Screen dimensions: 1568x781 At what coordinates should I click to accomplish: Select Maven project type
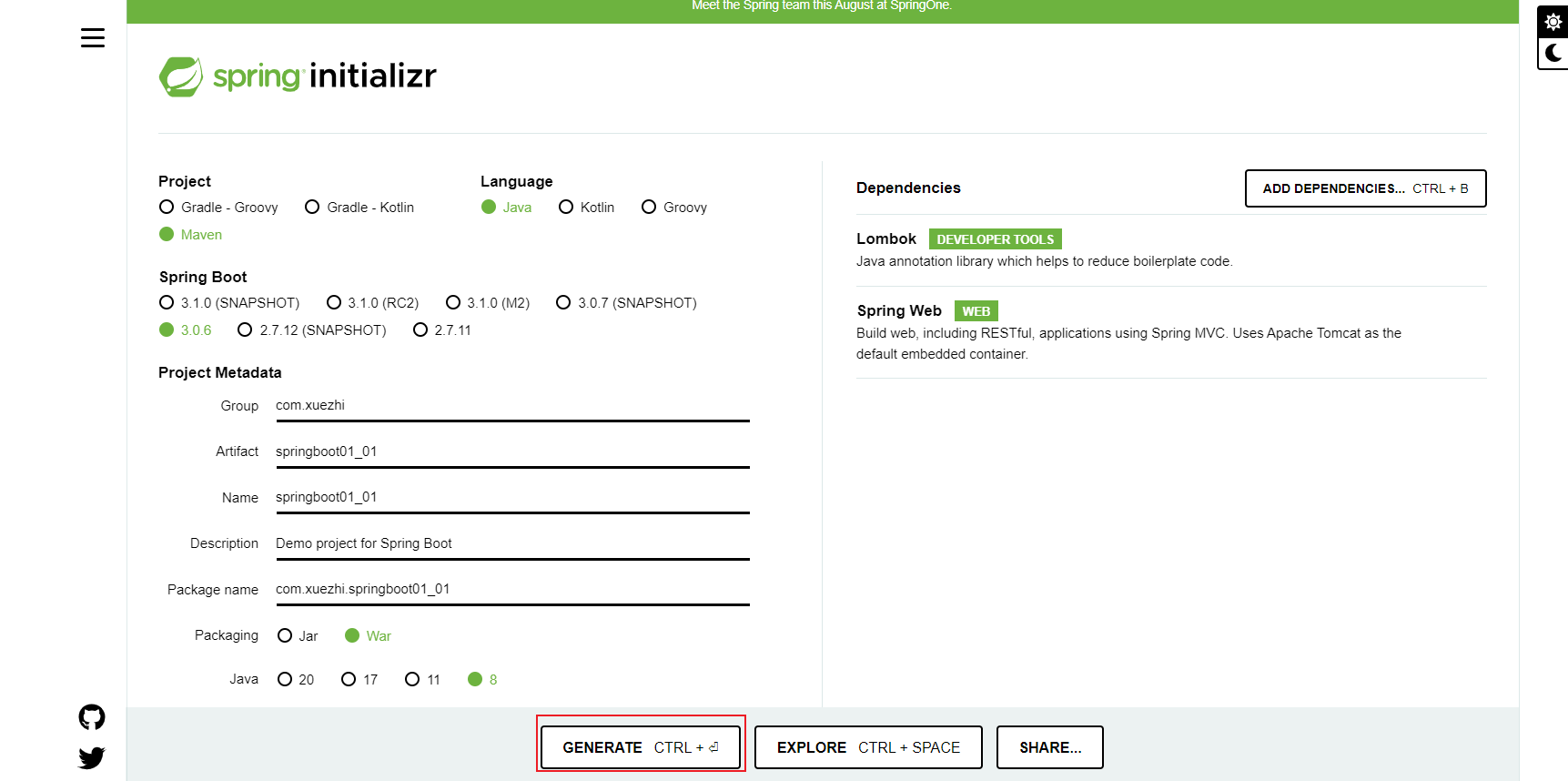click(x=190, y=235)
